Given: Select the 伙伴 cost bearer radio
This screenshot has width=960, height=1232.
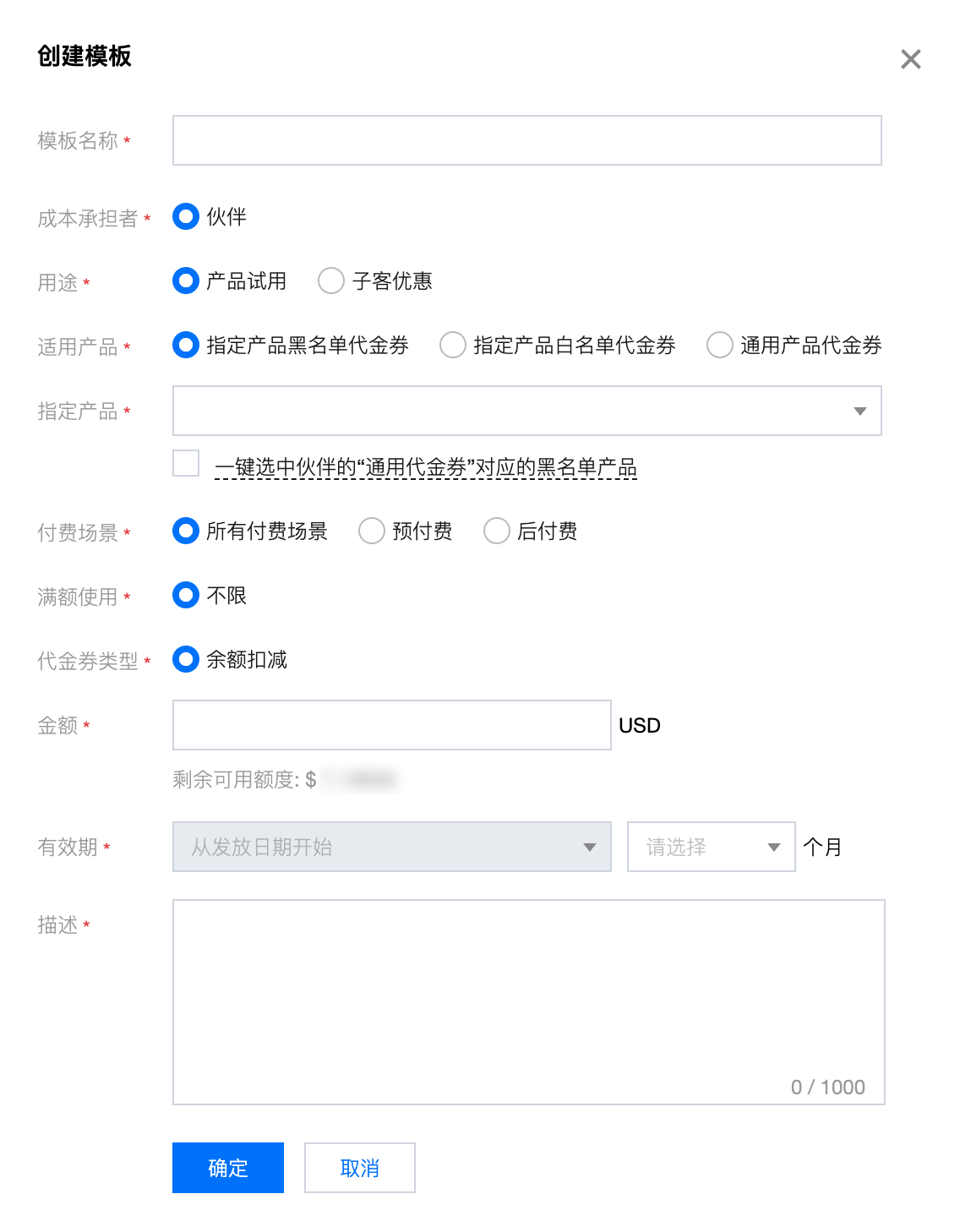Looking at the screenshot, I should coord(186,217).
